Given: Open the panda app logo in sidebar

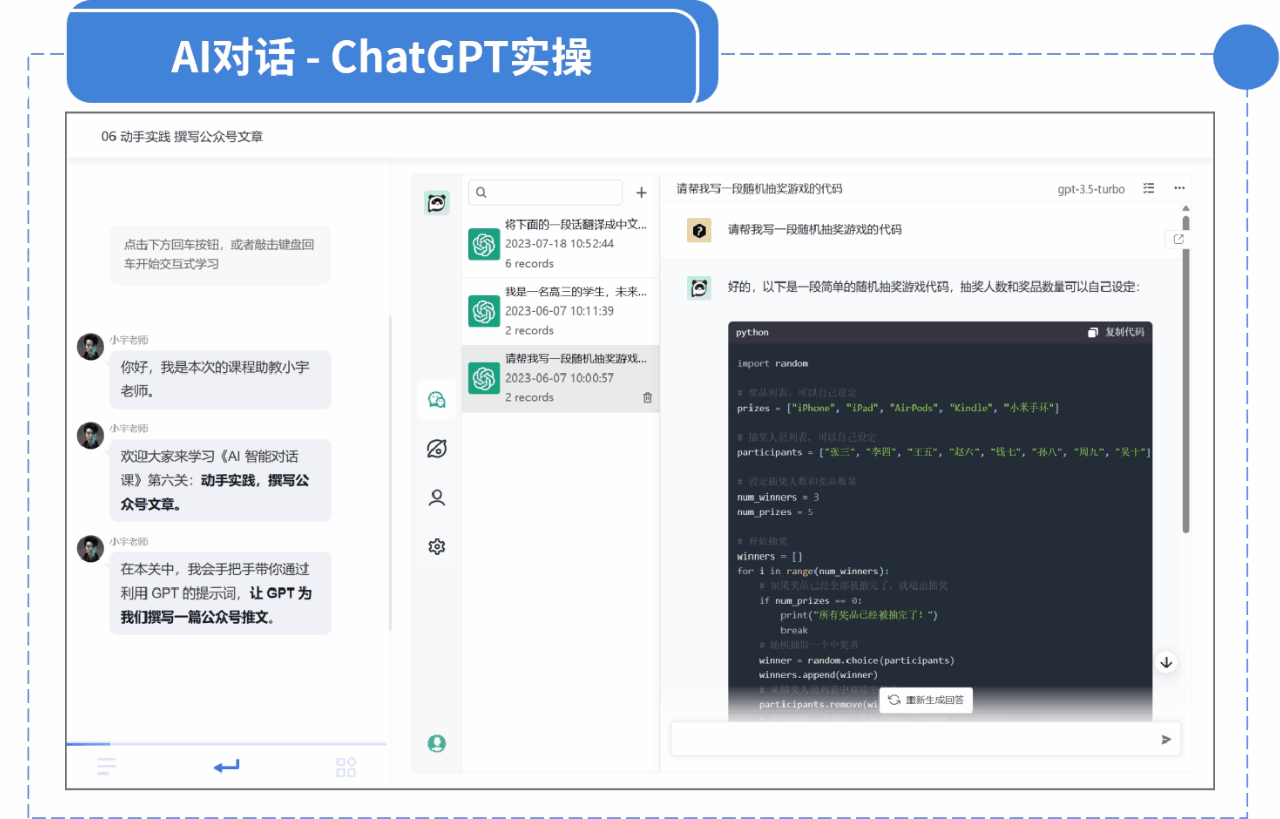Looking at the screenshot, I should (436, 203).
